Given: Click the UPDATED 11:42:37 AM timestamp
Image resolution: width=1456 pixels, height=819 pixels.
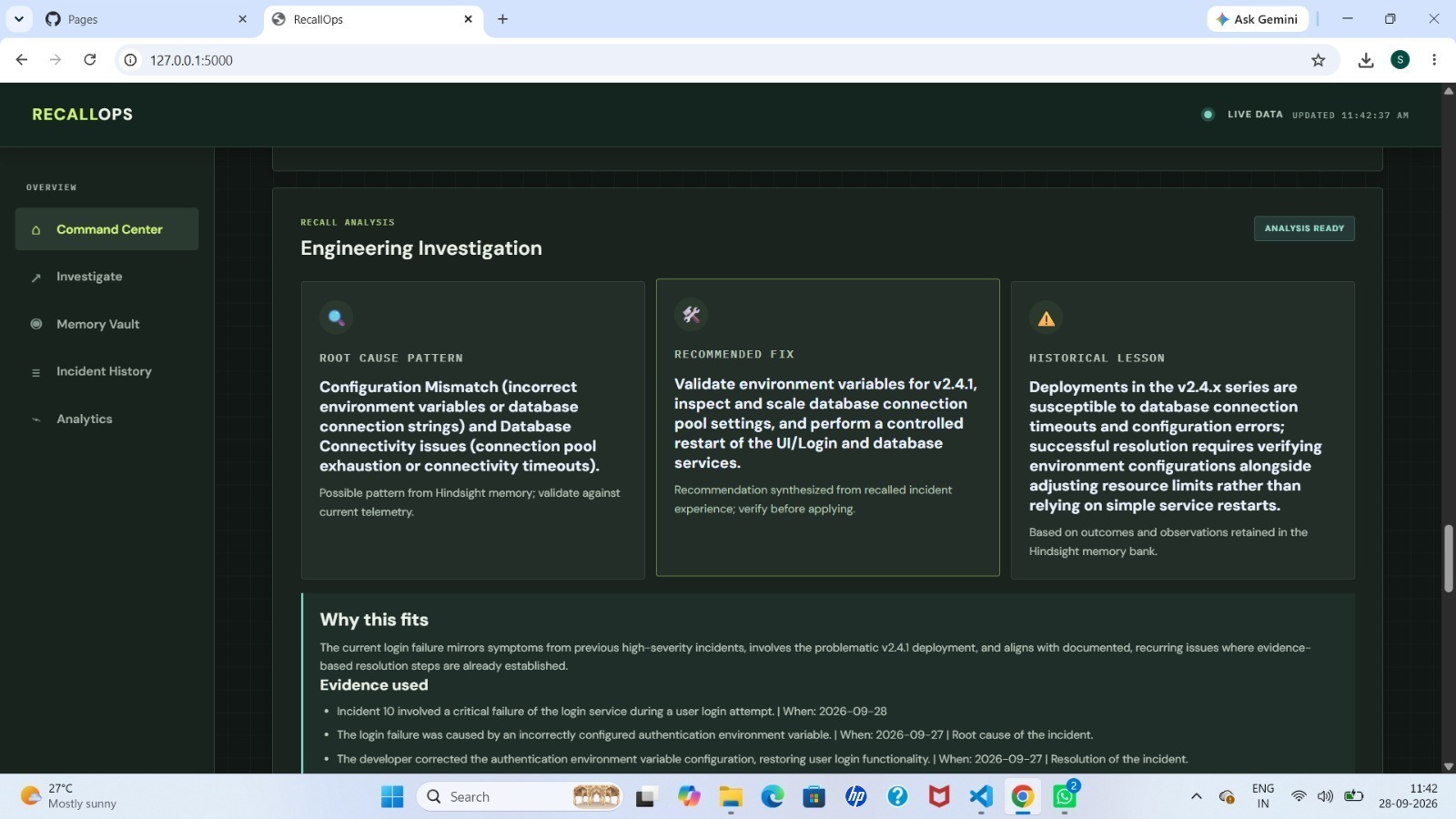Looking at the screenshot, I should (1350, 116).
